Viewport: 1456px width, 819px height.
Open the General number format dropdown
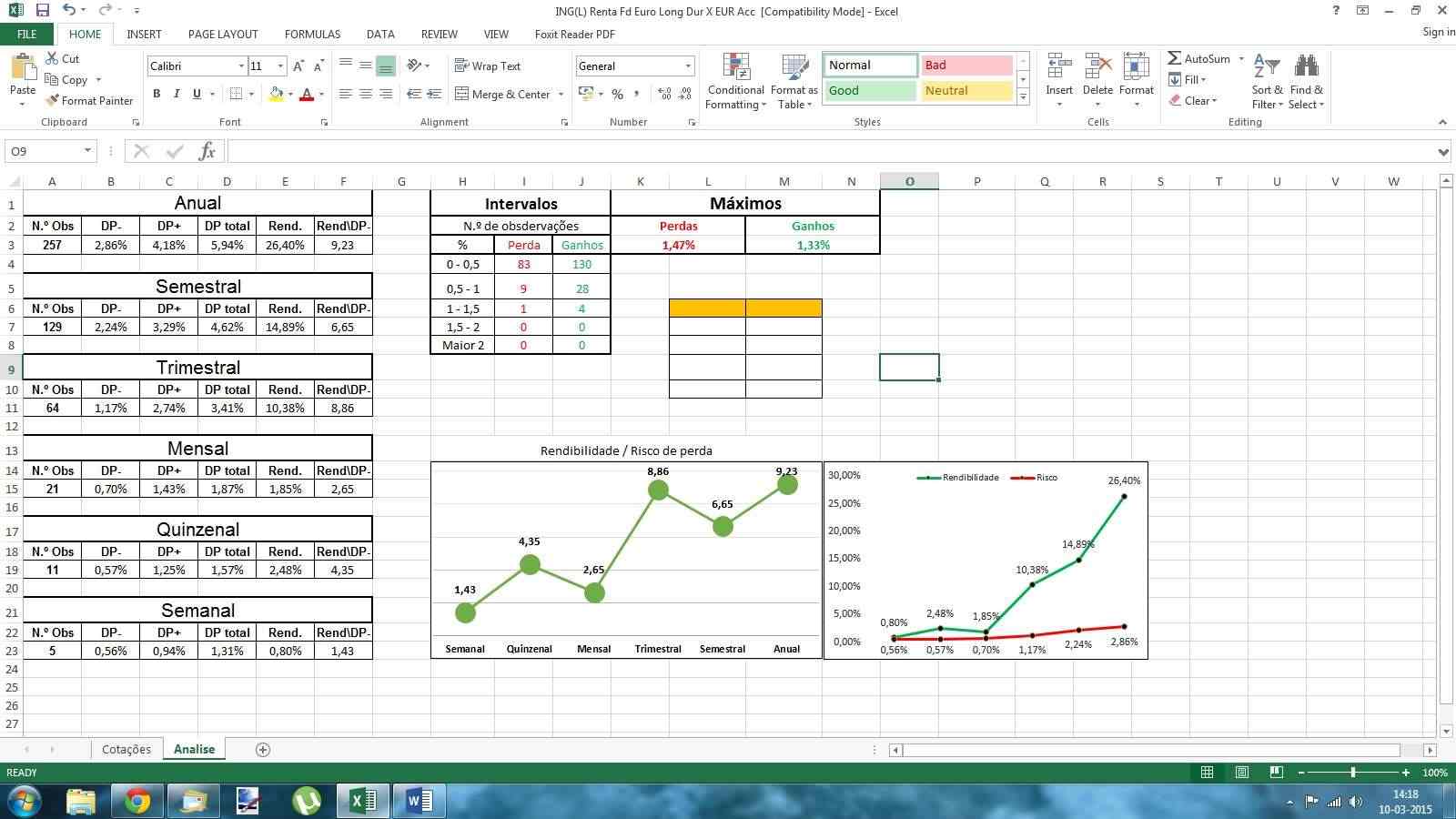687,66
